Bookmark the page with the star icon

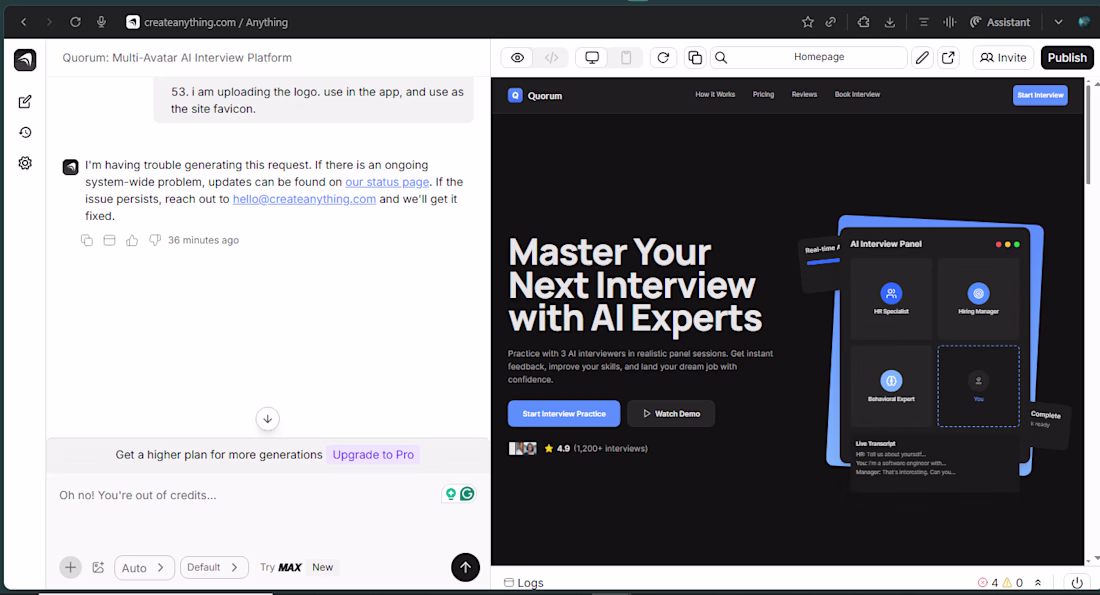pyautogui.click(x=807, y=22)
